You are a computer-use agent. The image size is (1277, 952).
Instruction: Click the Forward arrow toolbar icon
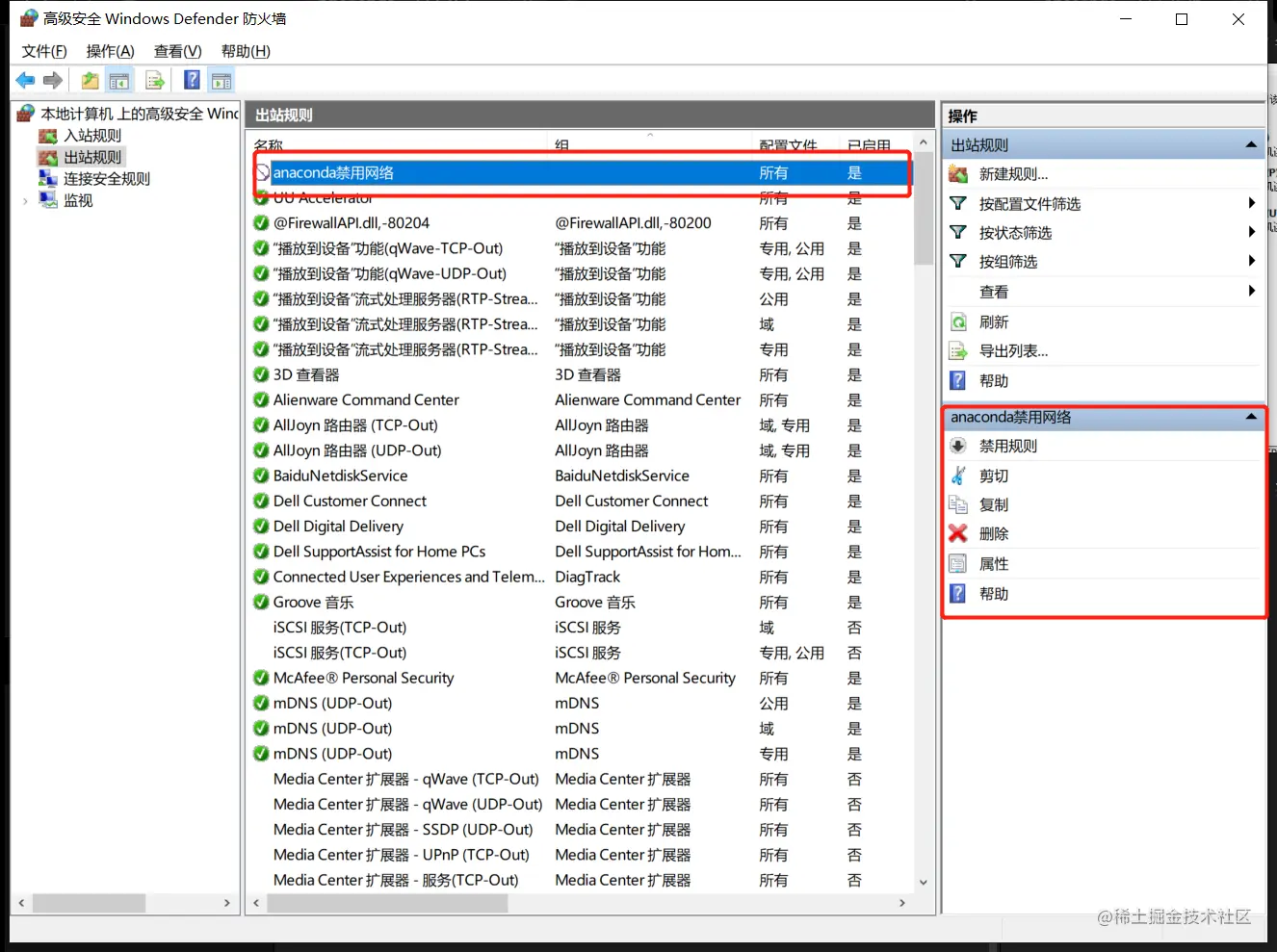(53, 81)
